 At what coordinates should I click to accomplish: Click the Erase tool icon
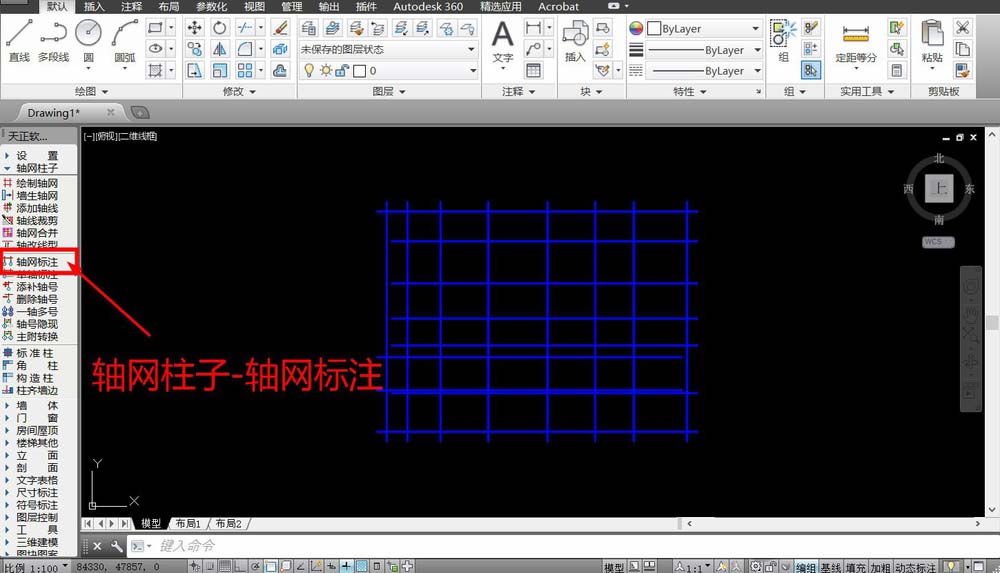tap(280, 27)
